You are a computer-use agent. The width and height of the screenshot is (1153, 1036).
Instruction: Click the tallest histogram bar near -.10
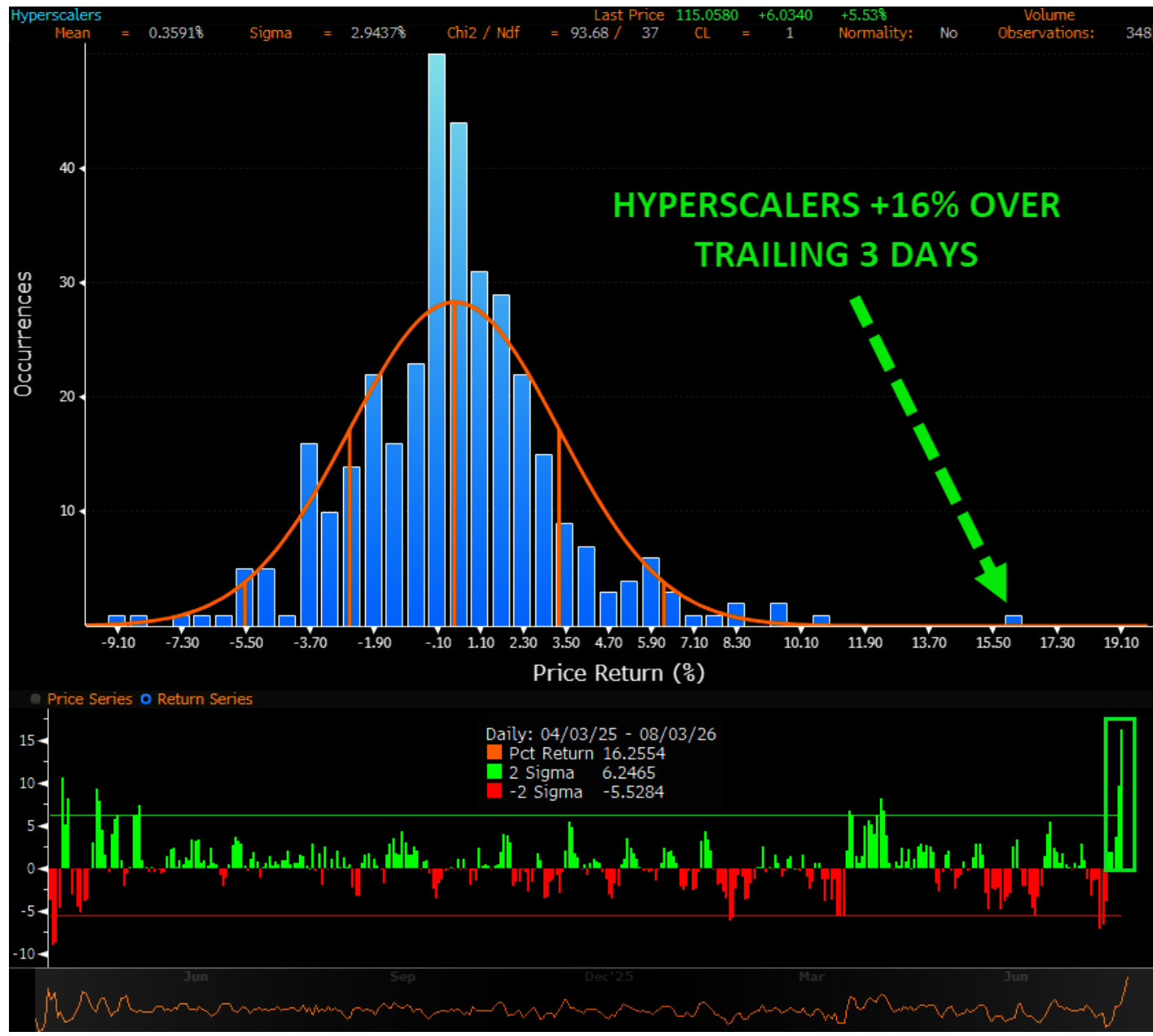437,340
